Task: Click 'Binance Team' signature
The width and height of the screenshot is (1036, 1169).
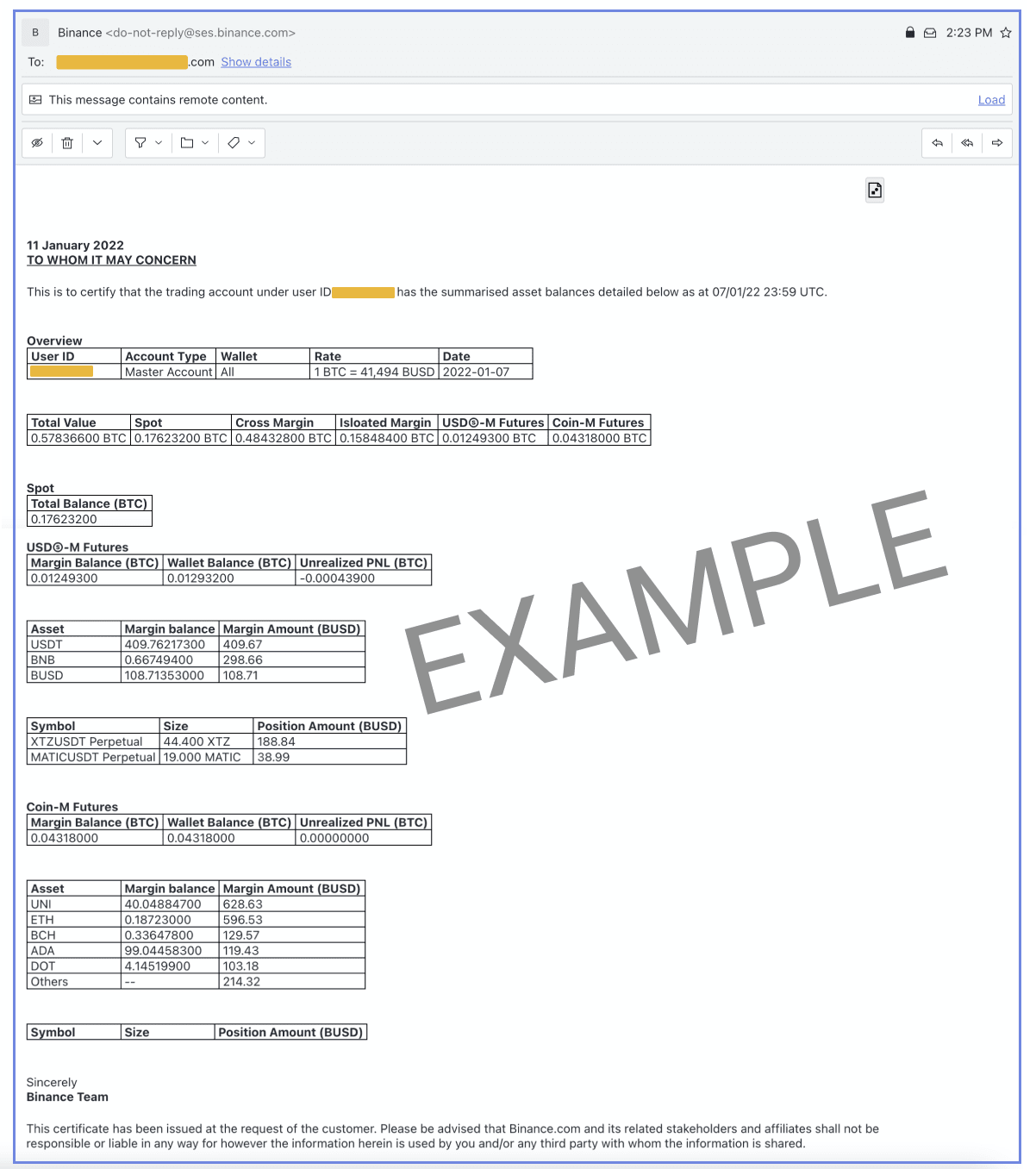Action: pyautogui.click(x=67, y=1097)
